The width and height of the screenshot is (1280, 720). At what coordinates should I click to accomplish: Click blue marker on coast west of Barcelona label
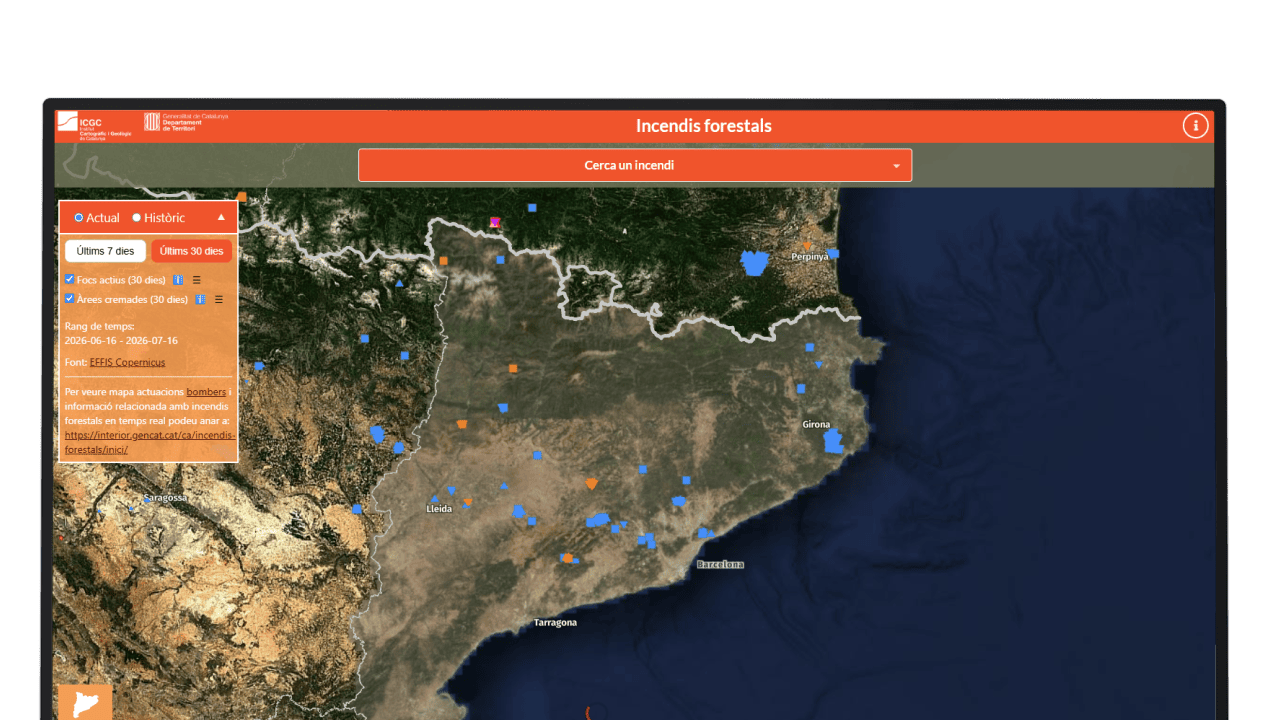[704, 533]
